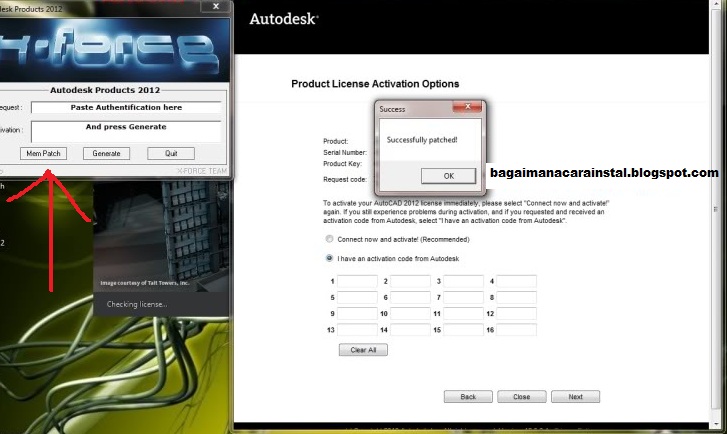Click the Serial Number: label
Viewport: 727px width, 434px height.
click(345, 153)
